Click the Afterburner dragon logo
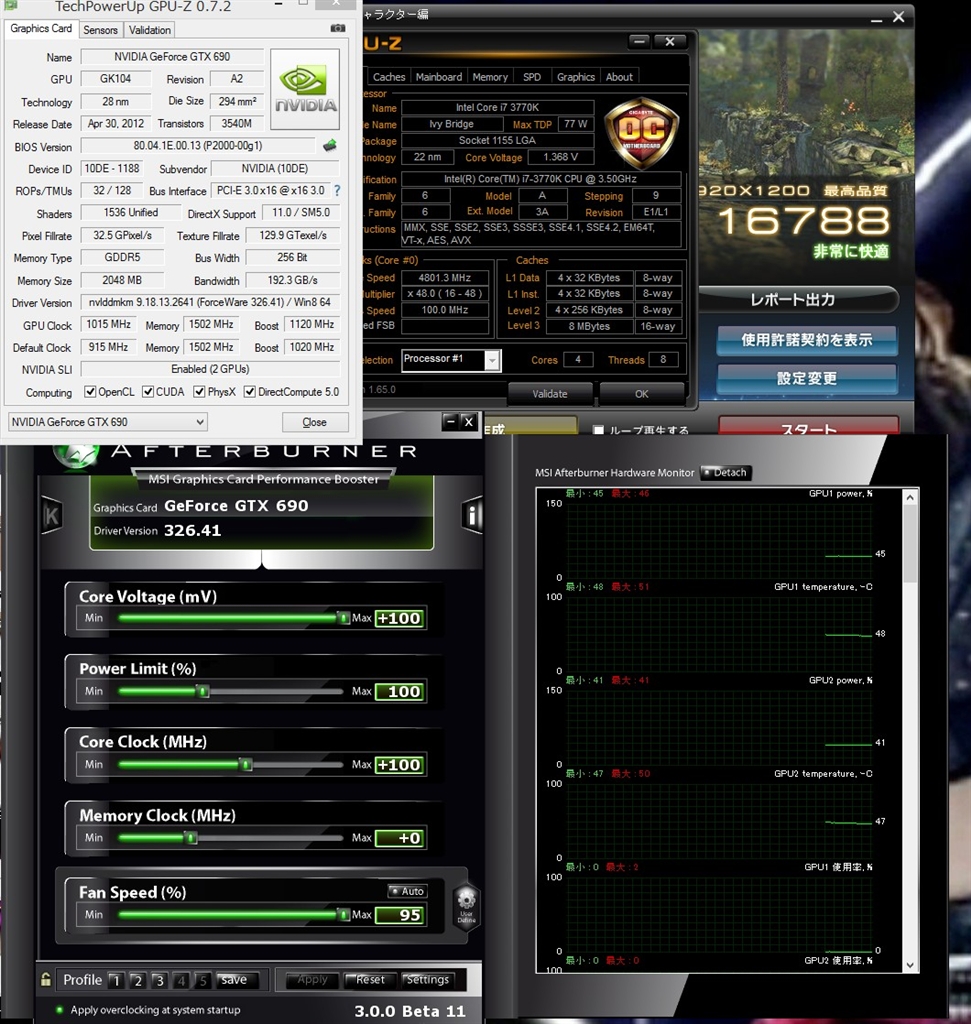971x1024 pixels. pos(76,453)
